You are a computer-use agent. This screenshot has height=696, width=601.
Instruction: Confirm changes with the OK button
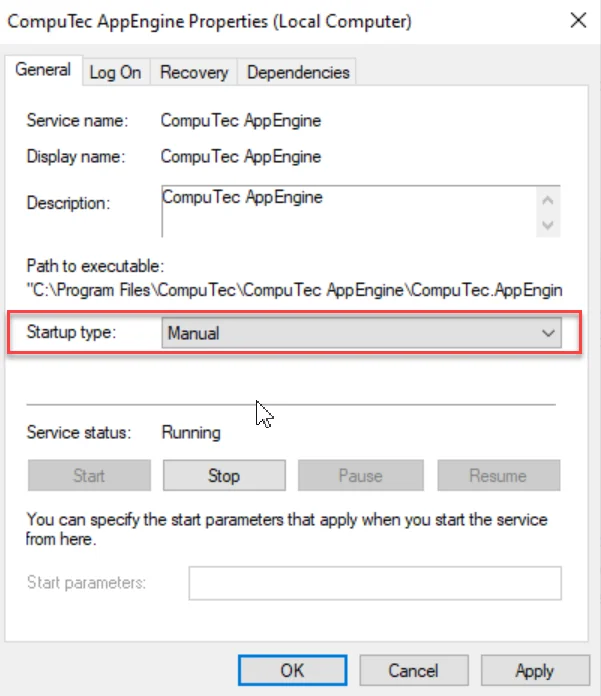point(292,671)
